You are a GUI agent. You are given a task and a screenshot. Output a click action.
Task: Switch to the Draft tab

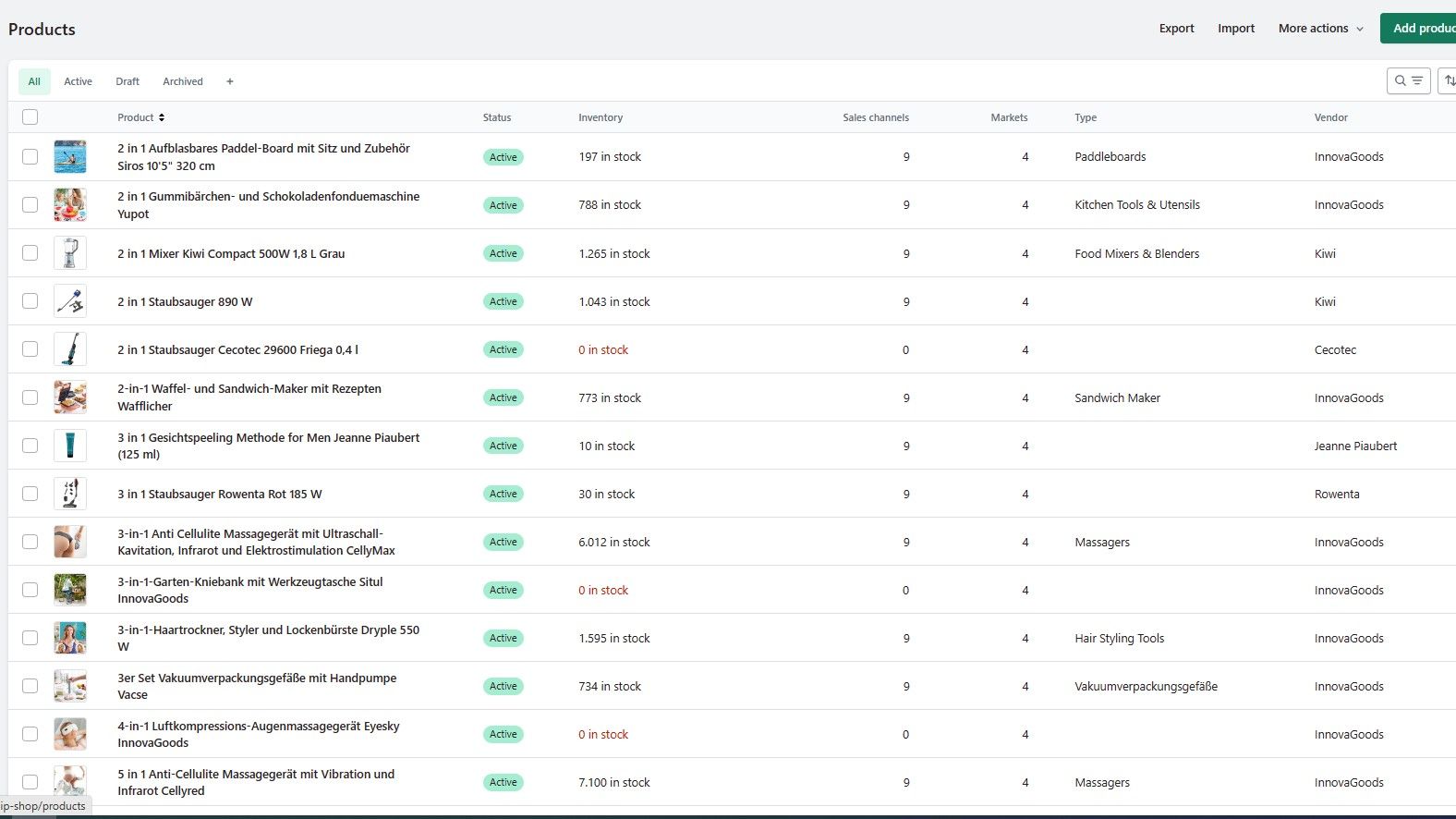[127, 81]
